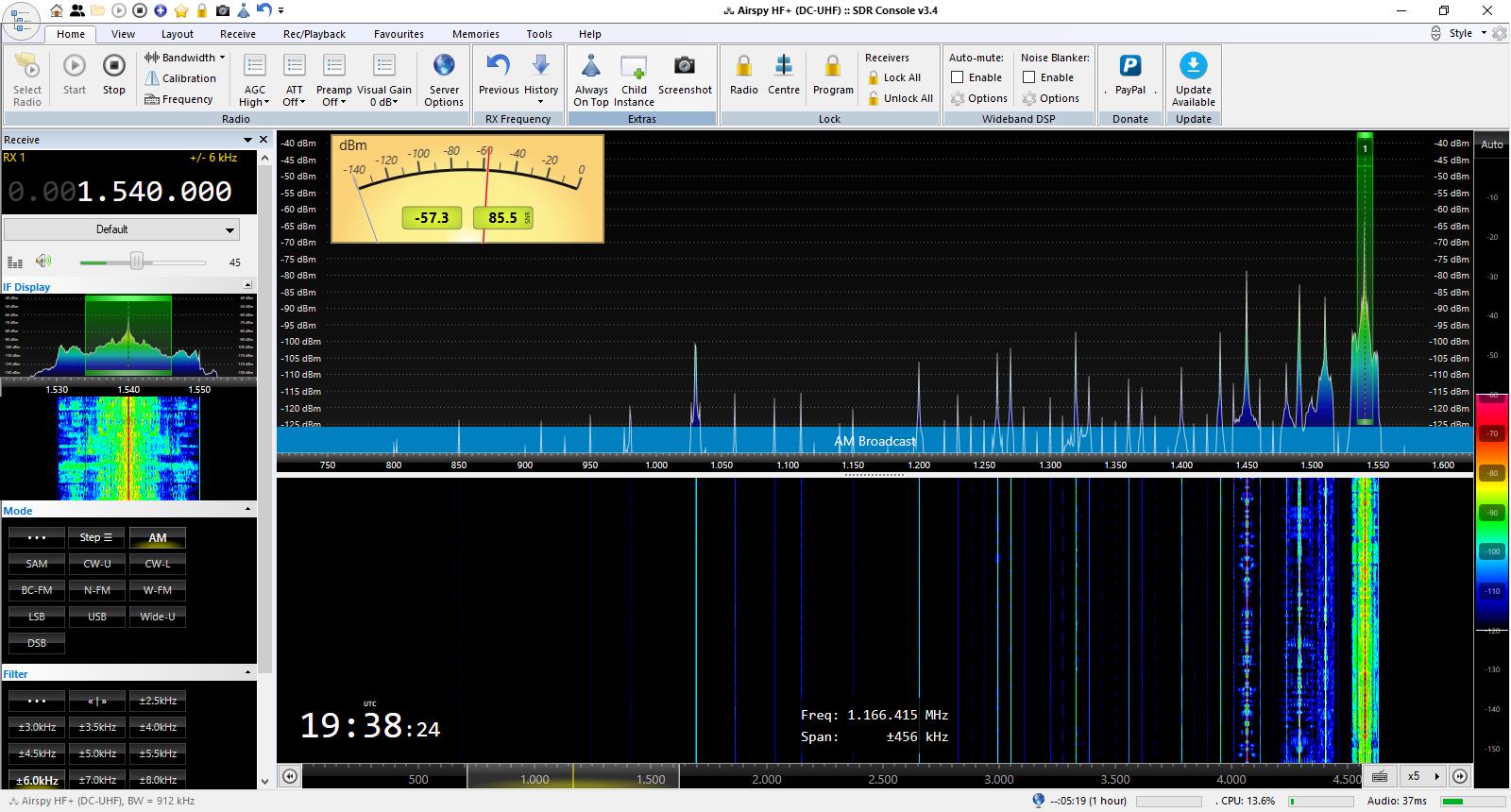Screen dimensions: 1511x812
Task: Click Lock All receivers
Action: click(x=893, y=77)
